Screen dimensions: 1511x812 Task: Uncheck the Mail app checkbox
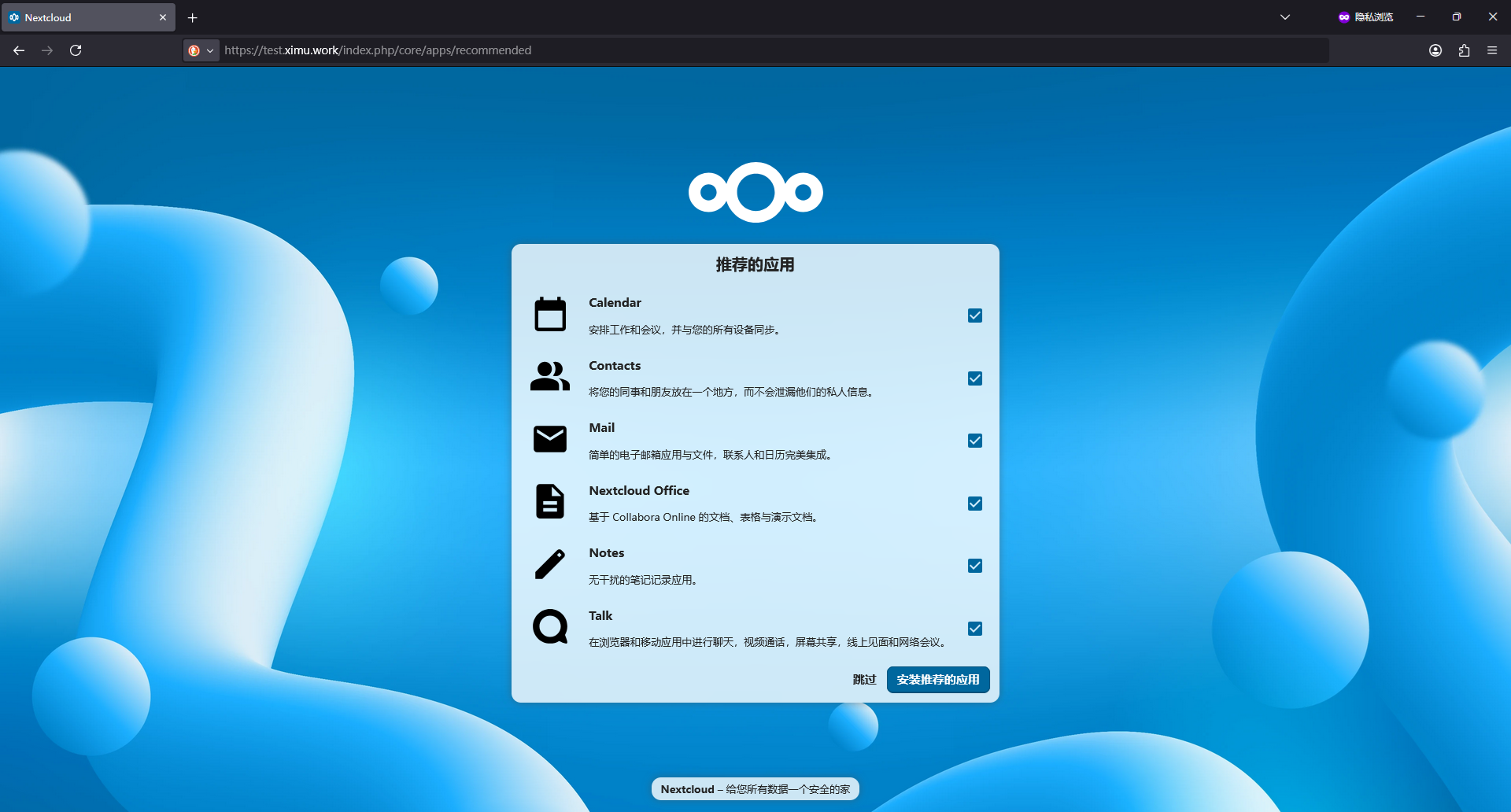coord(975,441)
